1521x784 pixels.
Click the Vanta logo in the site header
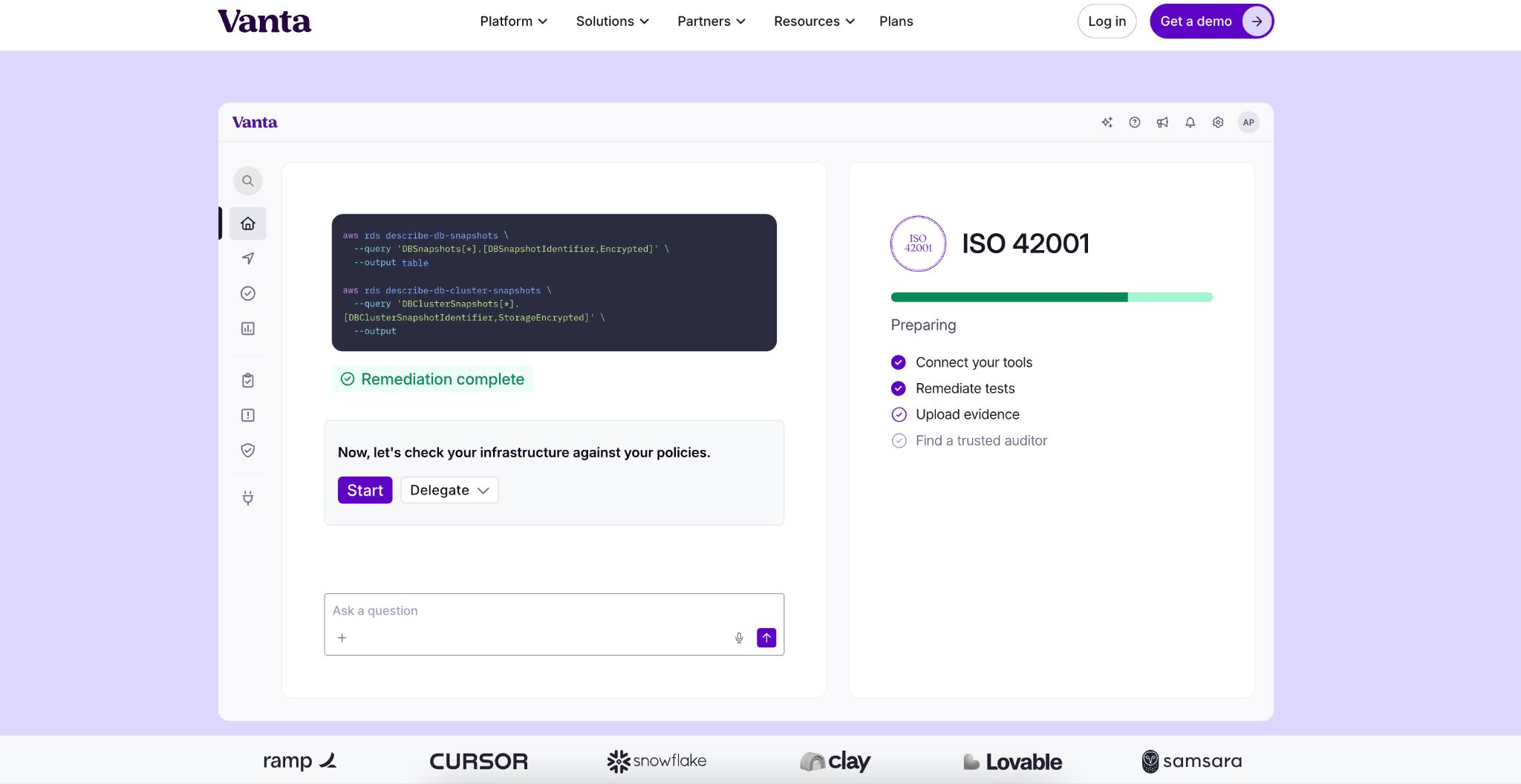coord(264,22)
